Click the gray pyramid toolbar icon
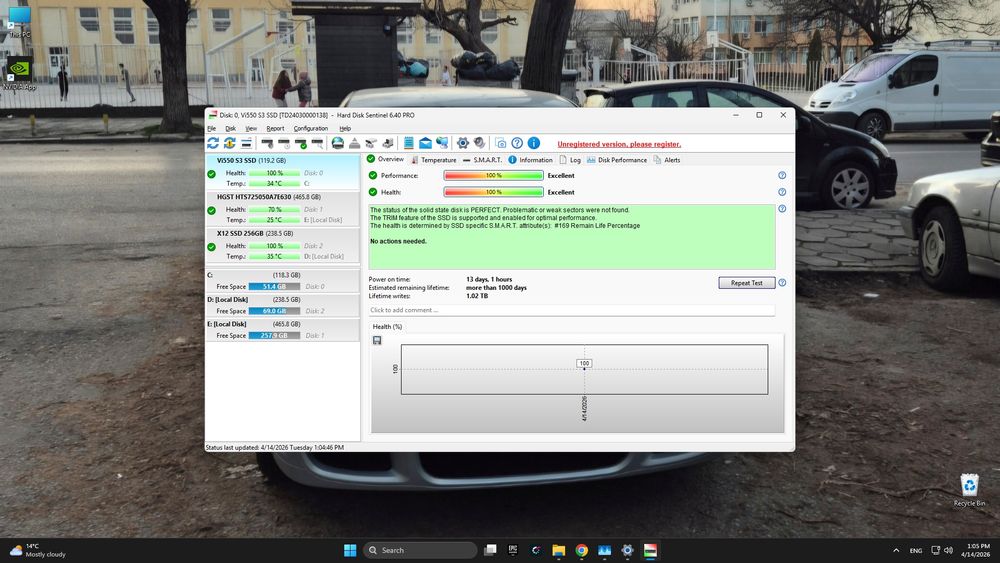The image size is (1000, 563). tap(355, 143)
